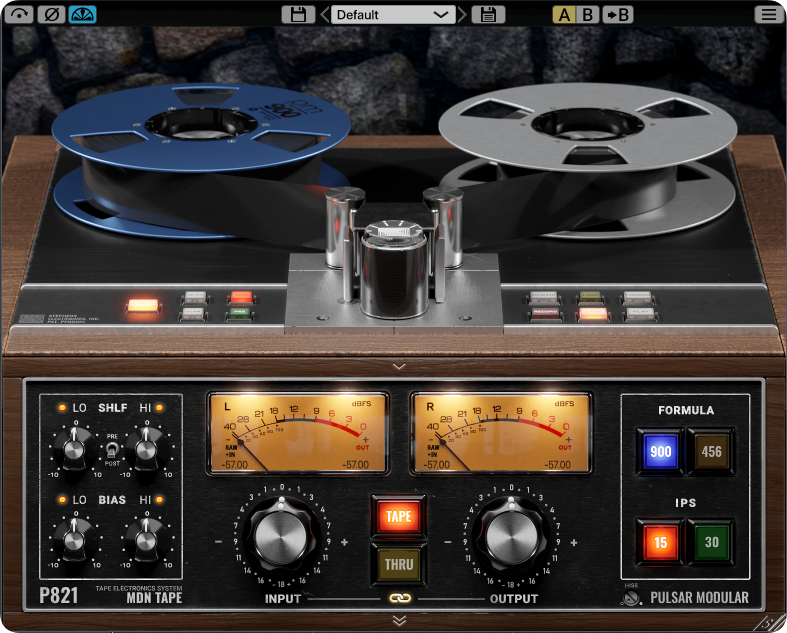This screenshot has width=787, height=633.
Task: Expand the bottom panel with double chevron
Action: (x=399, y=620)
